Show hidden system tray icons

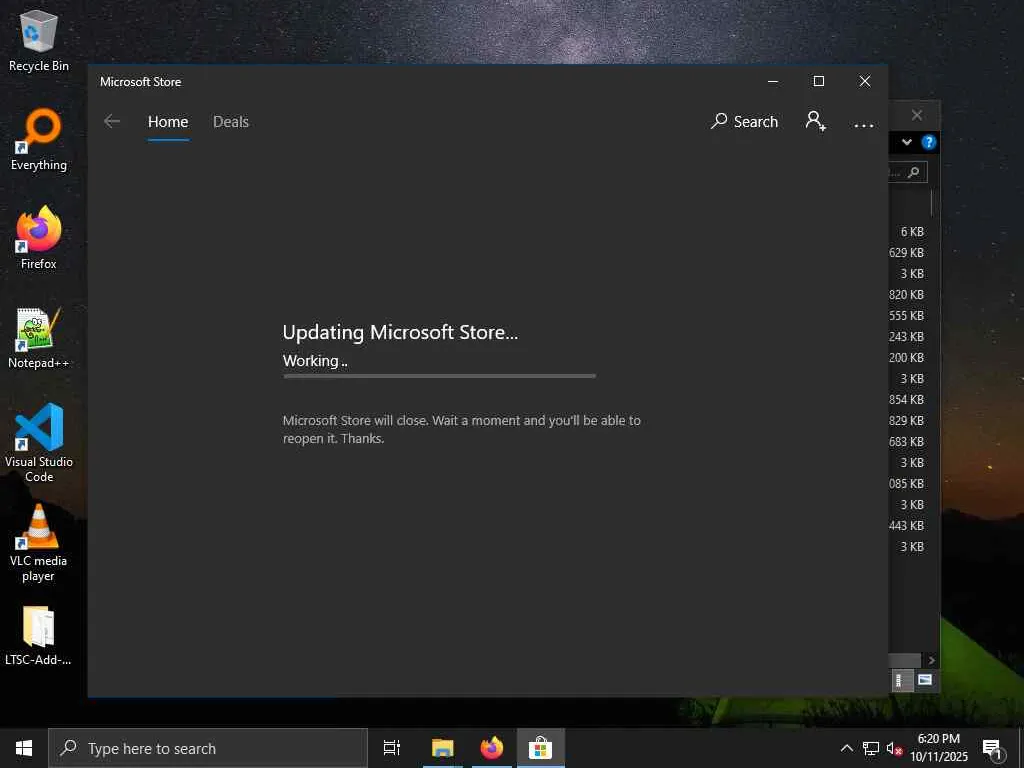846,748
